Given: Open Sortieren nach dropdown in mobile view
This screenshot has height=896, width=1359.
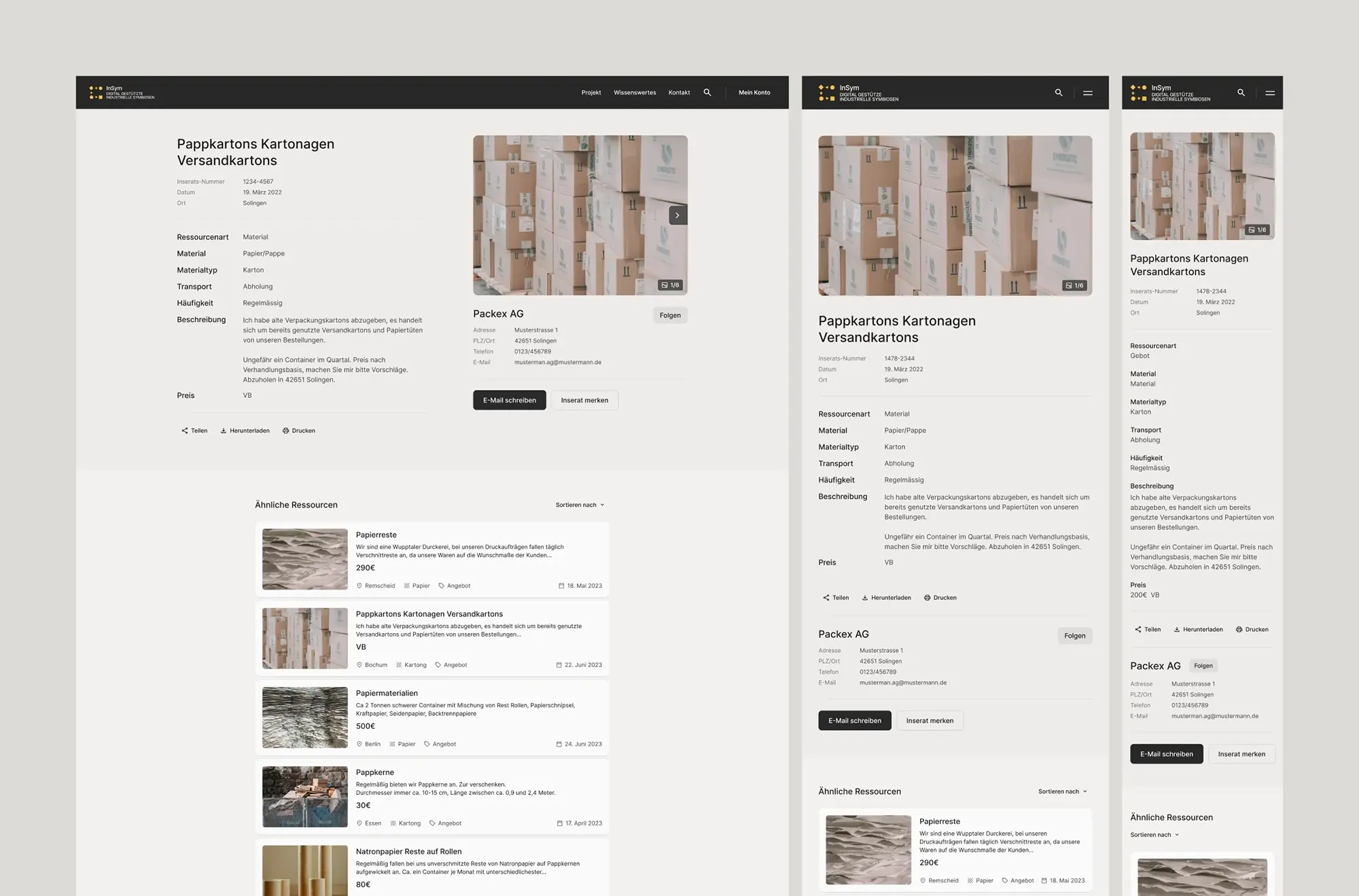Looking at the screenshot, I should 1154,835.
